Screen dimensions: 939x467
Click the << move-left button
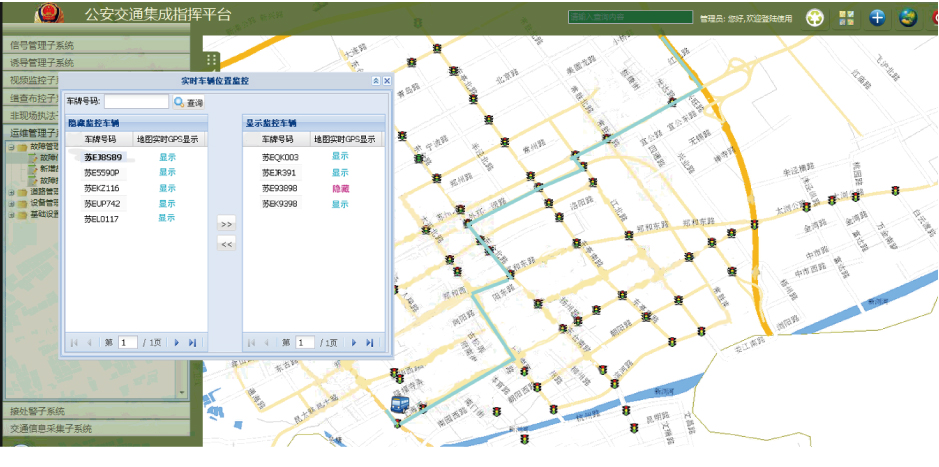point(227,243)
